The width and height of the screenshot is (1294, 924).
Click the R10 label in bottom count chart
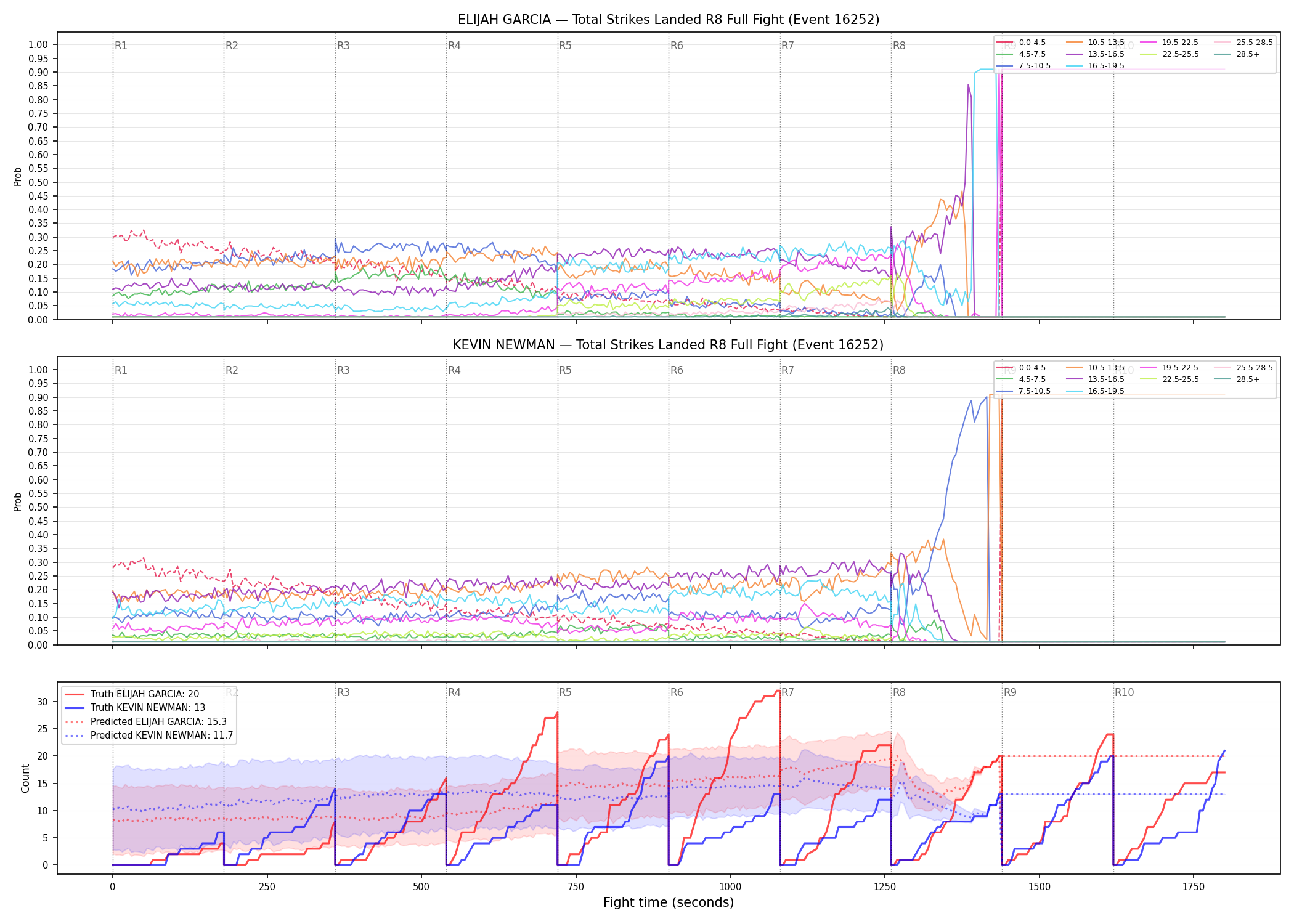coord(1124,692)
